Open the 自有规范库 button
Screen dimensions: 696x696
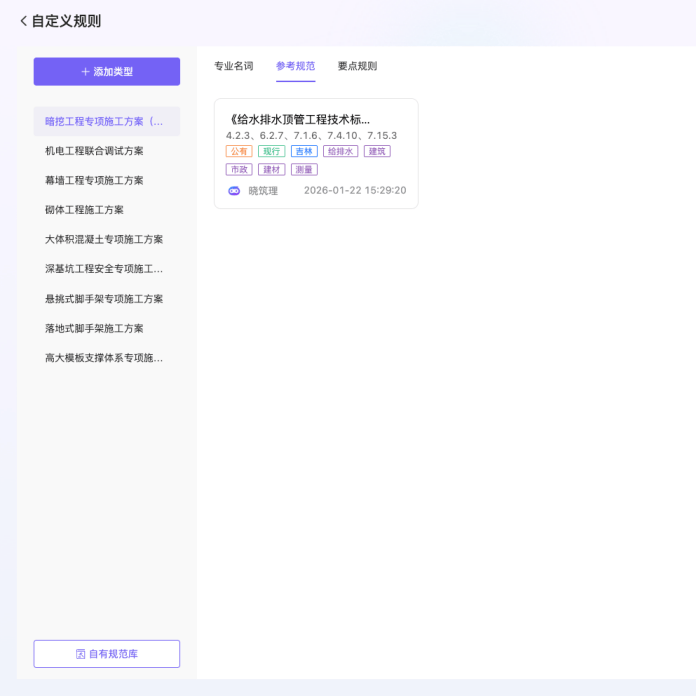107,654
